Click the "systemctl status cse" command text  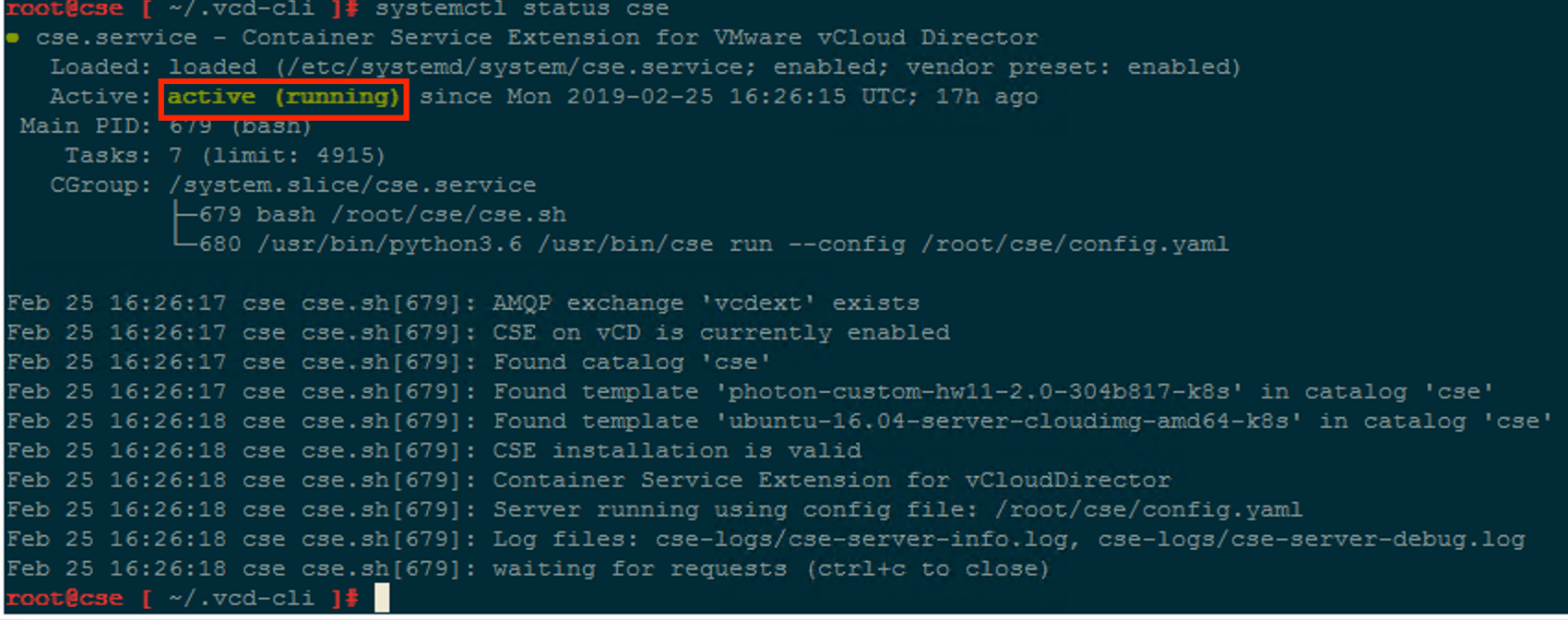521,9
